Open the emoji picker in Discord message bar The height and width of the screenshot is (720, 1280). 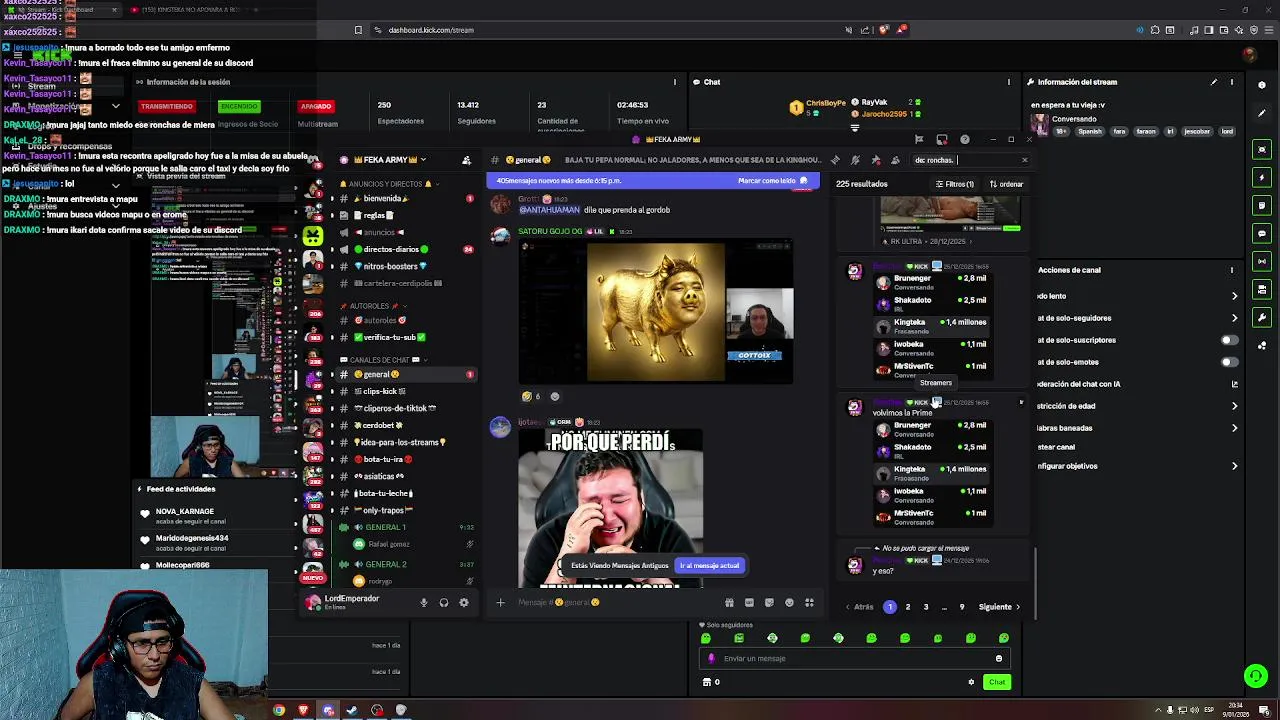click(789, 602)
